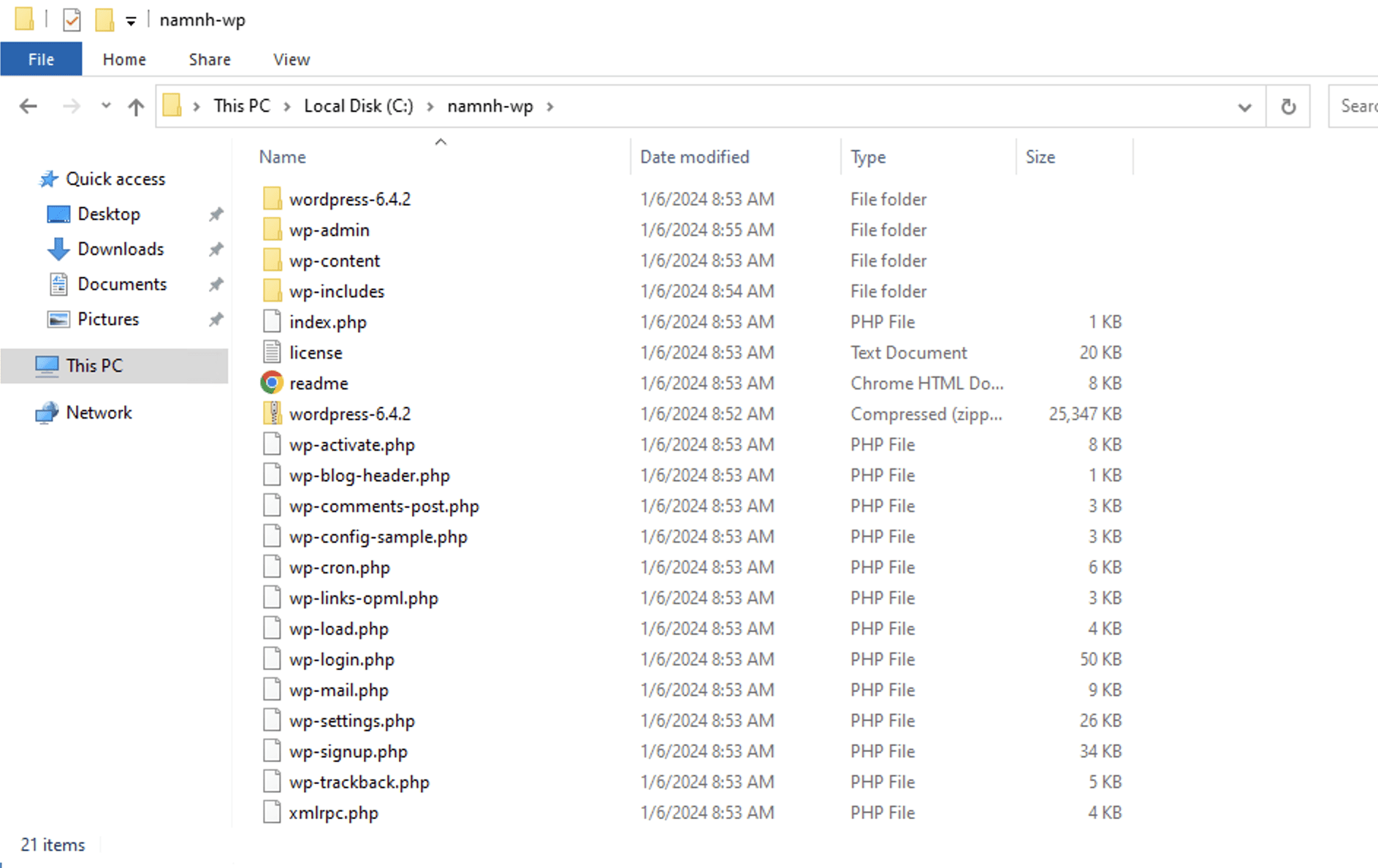Select This PC in navigation pane
This screenshot has width=1378, height=868.
pyautogui.click(x=94, y=365)
